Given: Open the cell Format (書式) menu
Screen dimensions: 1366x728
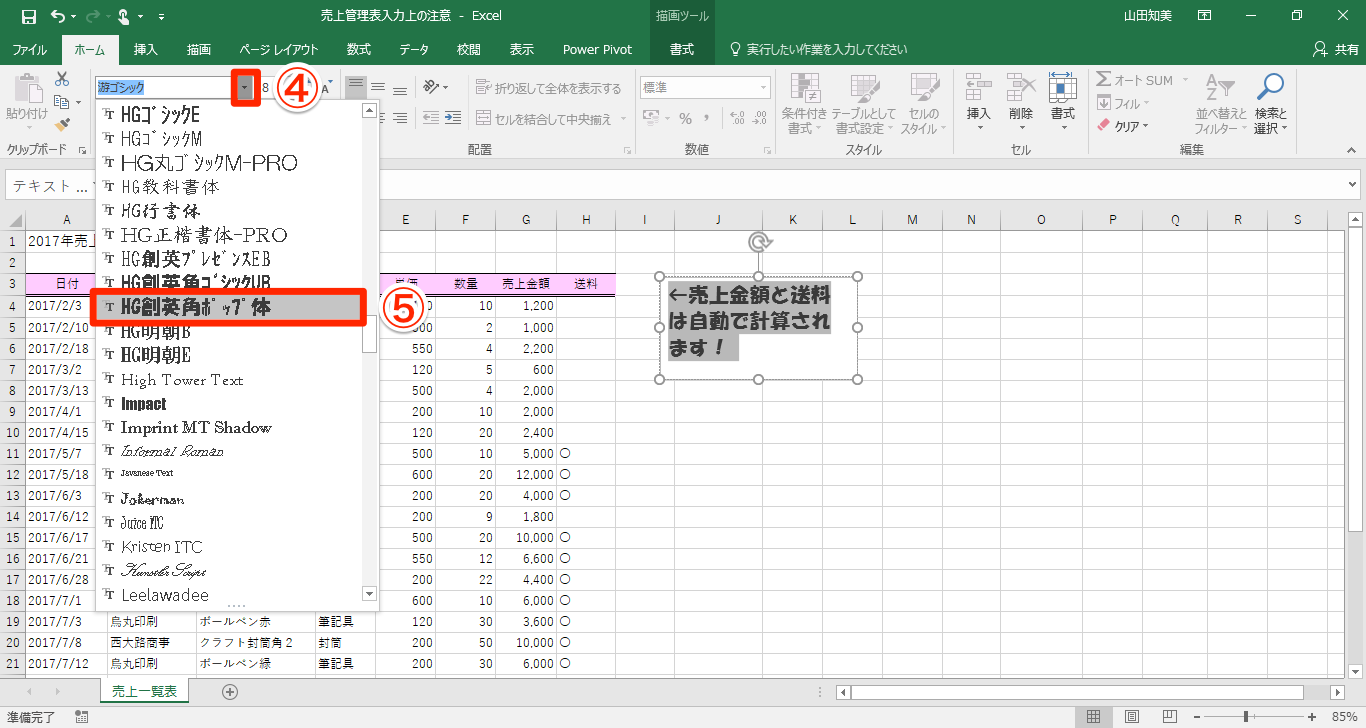Looking at the screenshot, I should coord(1062,103).
